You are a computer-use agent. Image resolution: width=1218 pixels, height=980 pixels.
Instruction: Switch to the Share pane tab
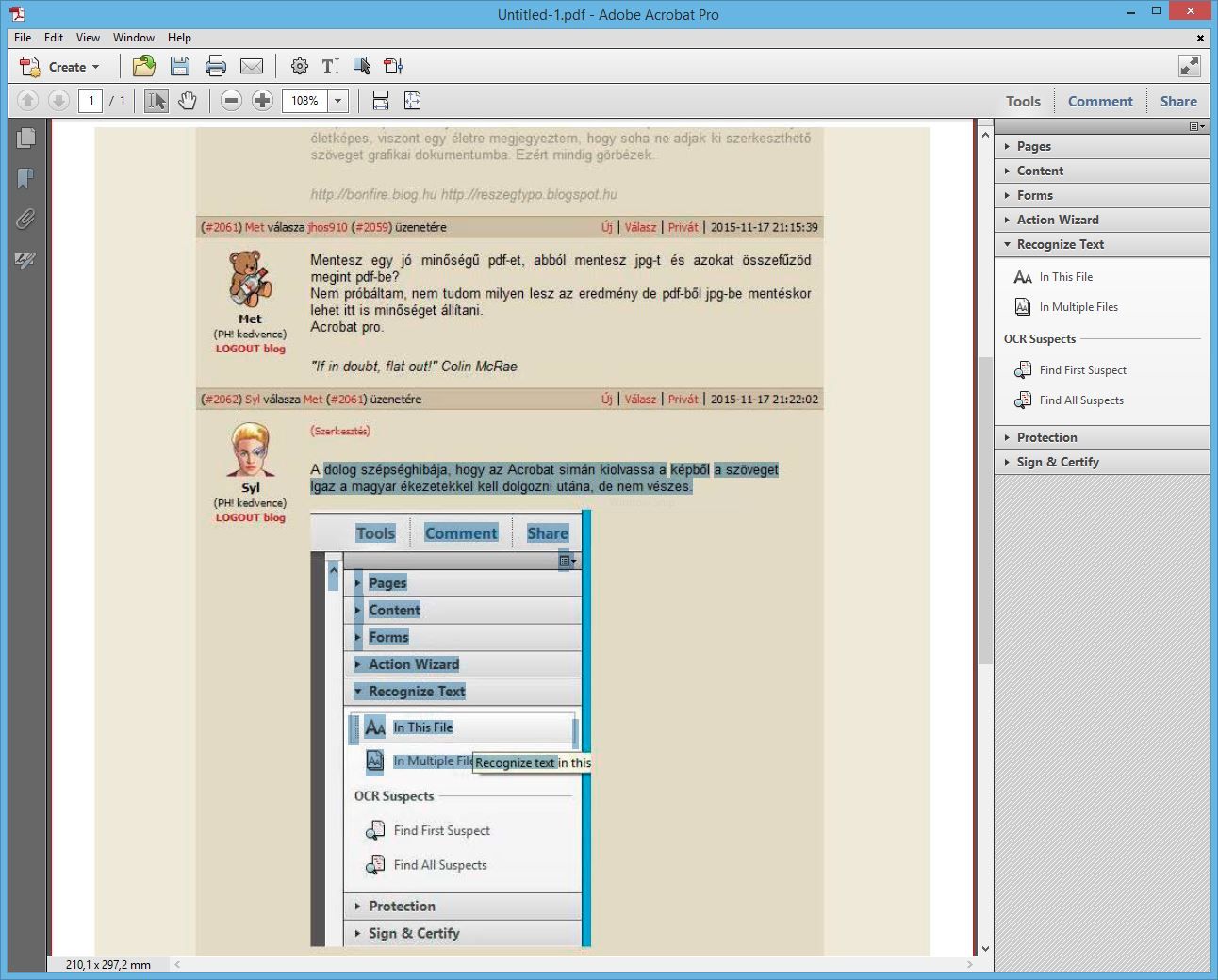click(1178, 101)
